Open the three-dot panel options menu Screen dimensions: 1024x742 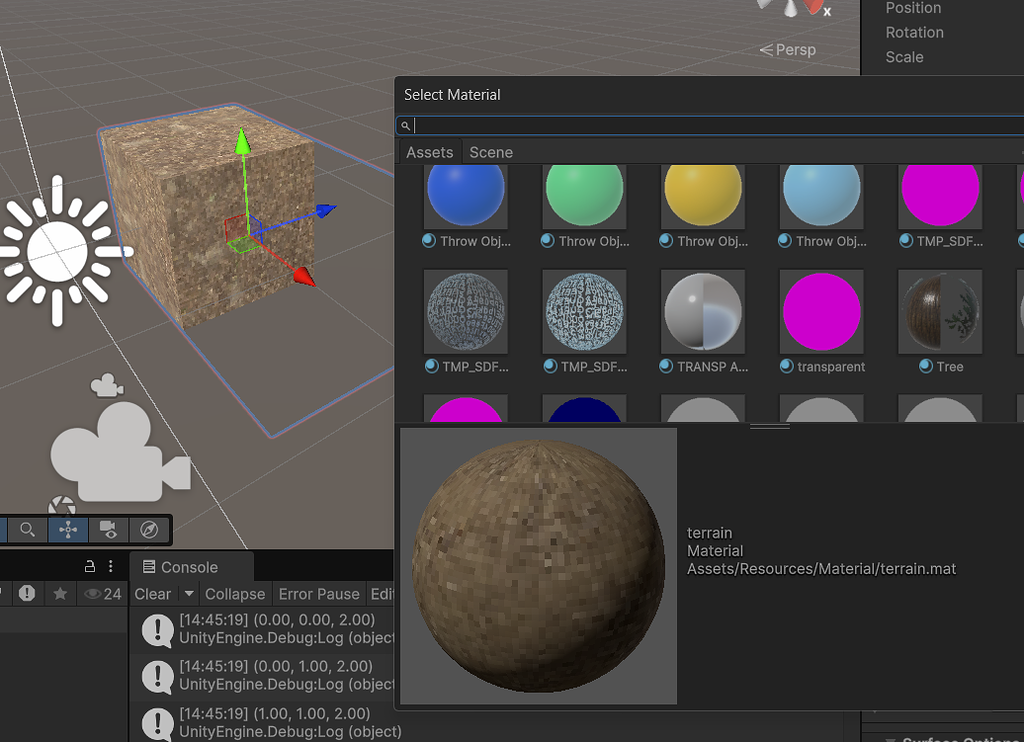(x=111, y=566)
